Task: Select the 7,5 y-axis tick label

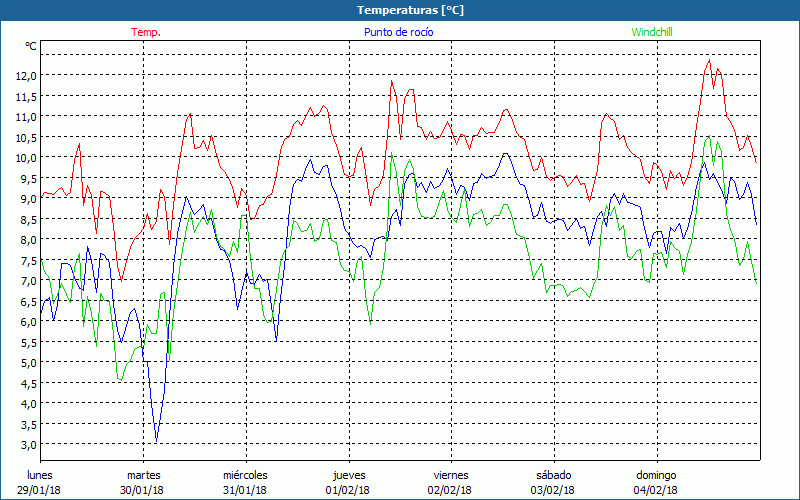Action: click(x=29, y=260)
